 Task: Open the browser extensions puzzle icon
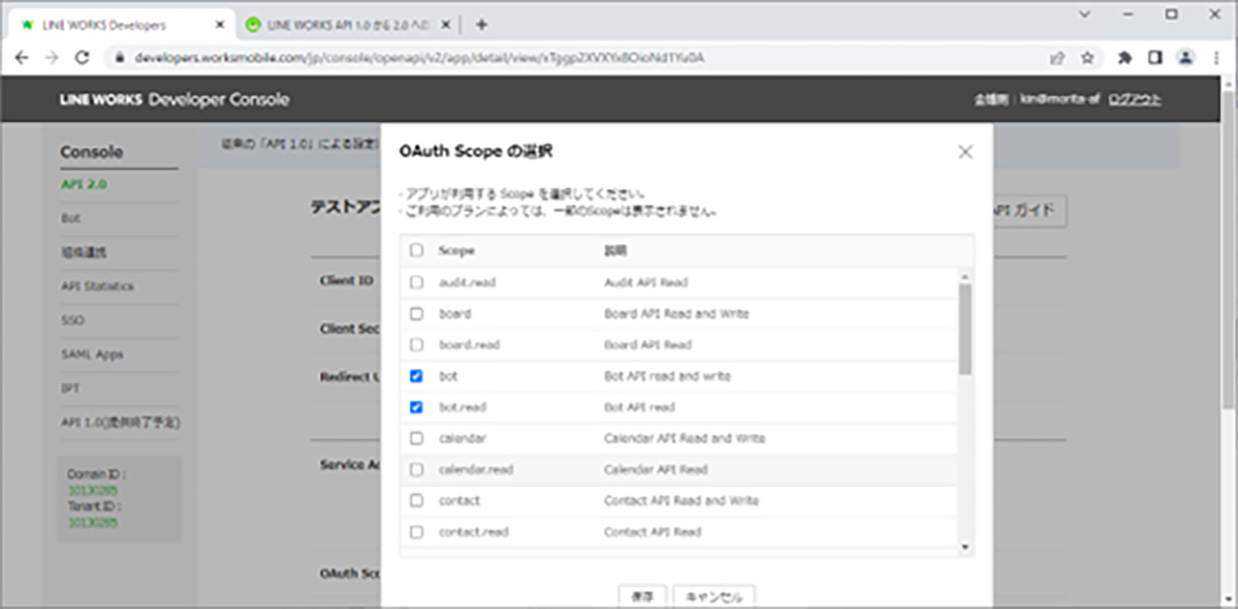(x=1124, y=58)
